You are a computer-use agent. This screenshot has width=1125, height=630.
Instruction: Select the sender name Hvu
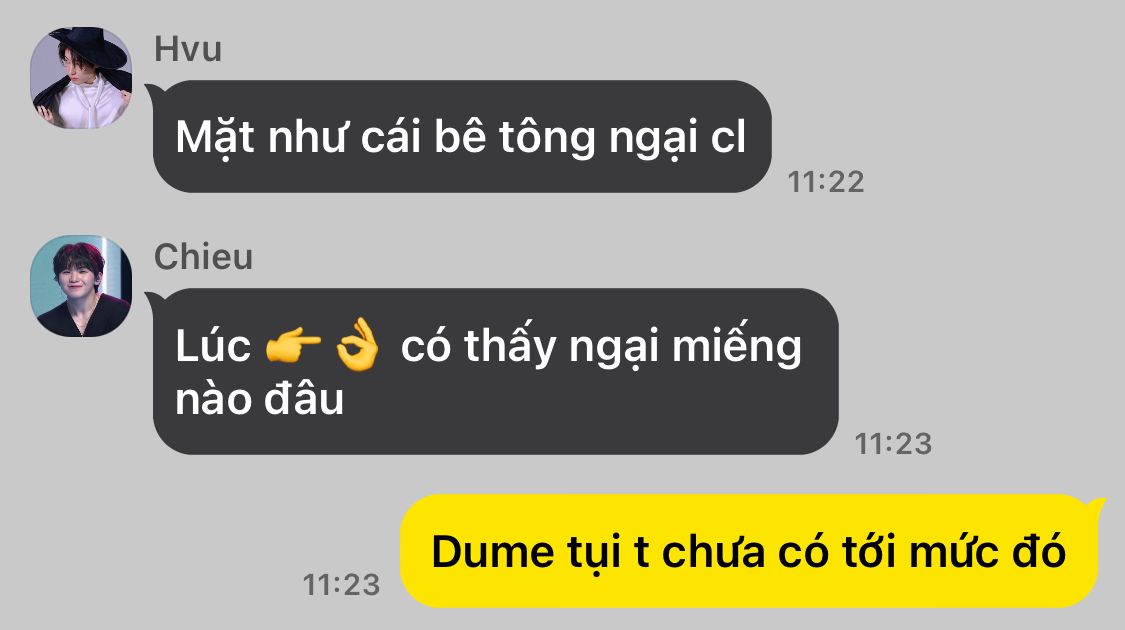click(188, 50)
